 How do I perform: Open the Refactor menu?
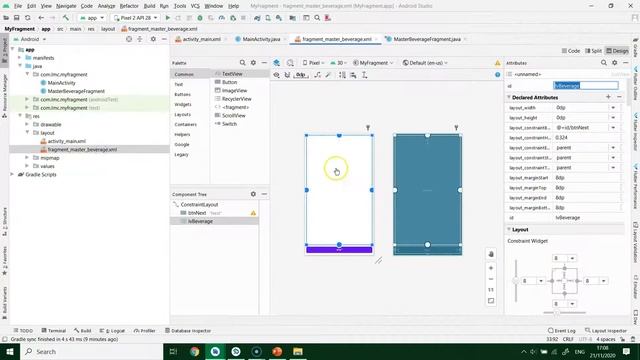pyautogui.click(x=129, y=6)
